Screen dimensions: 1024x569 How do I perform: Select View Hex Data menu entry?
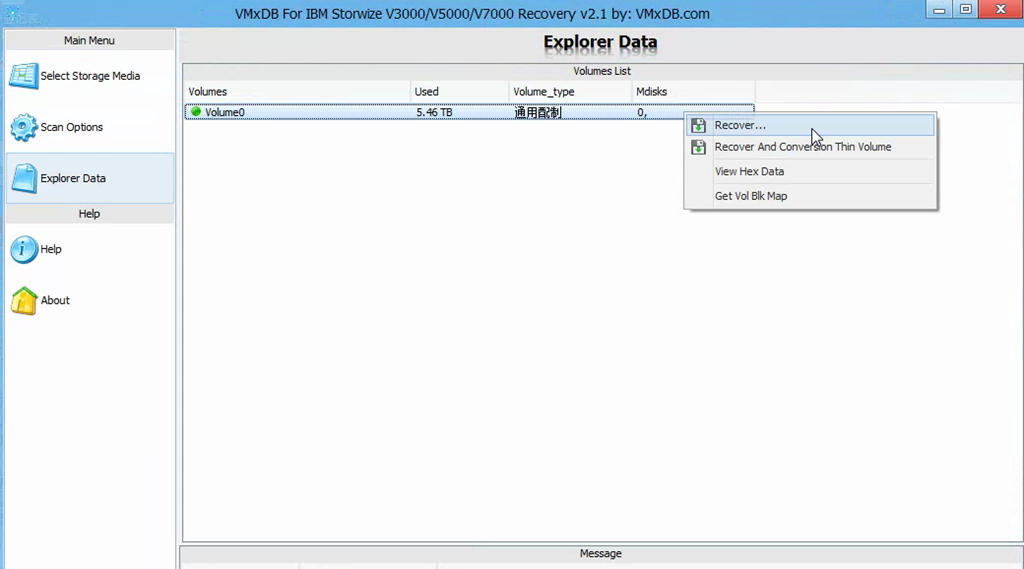pyautogui.click(x=810, y=171)
